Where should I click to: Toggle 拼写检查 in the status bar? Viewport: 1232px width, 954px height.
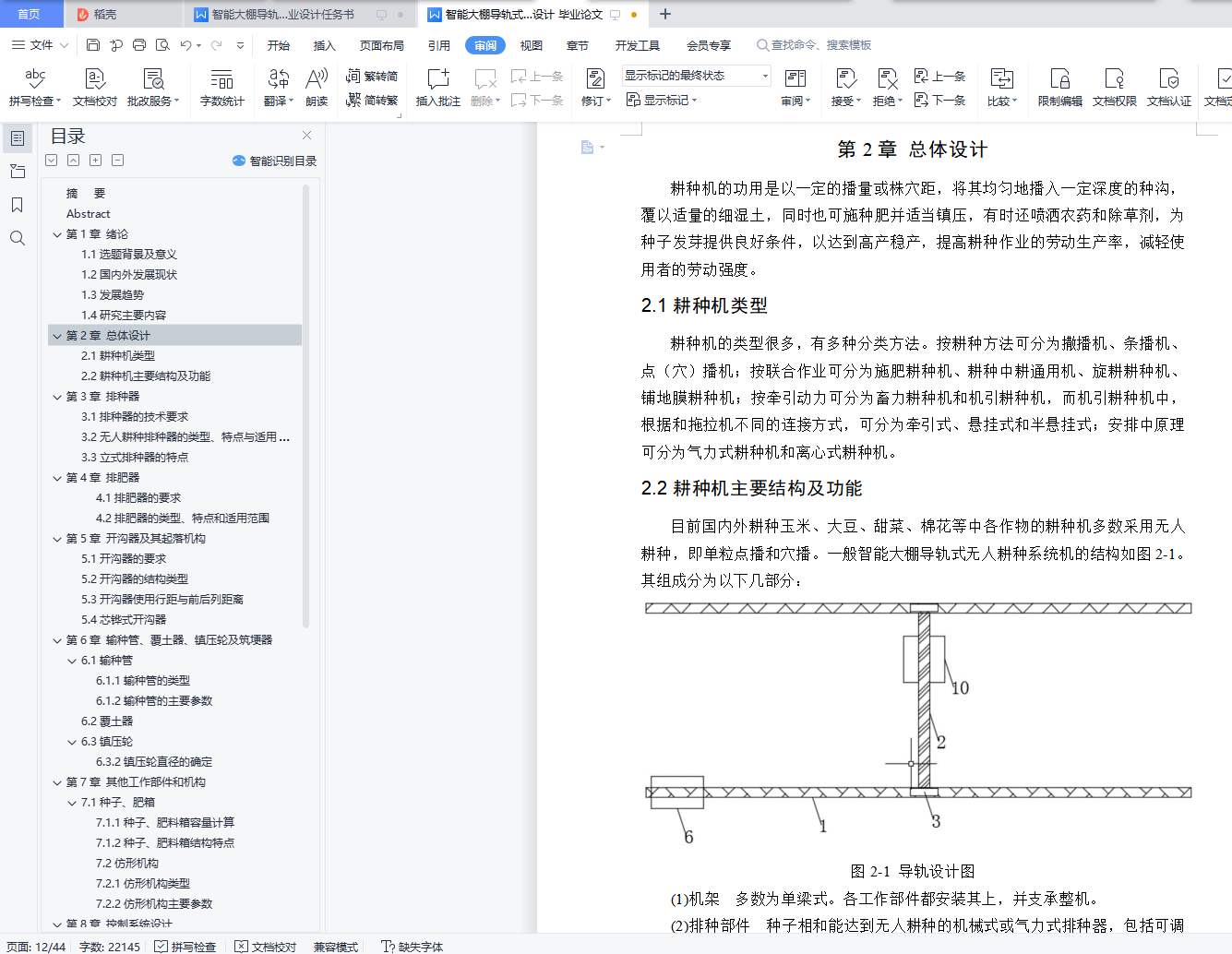(x=185, y=947)
